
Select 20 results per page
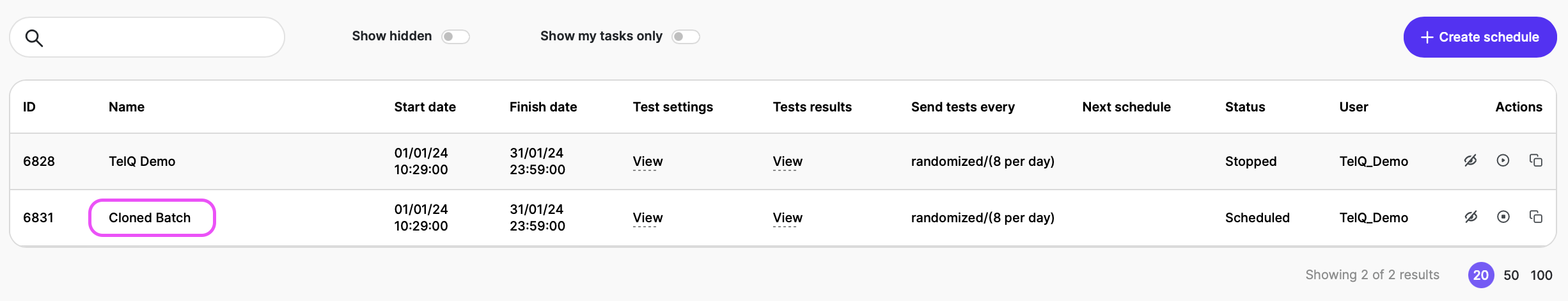(1481, 275)
